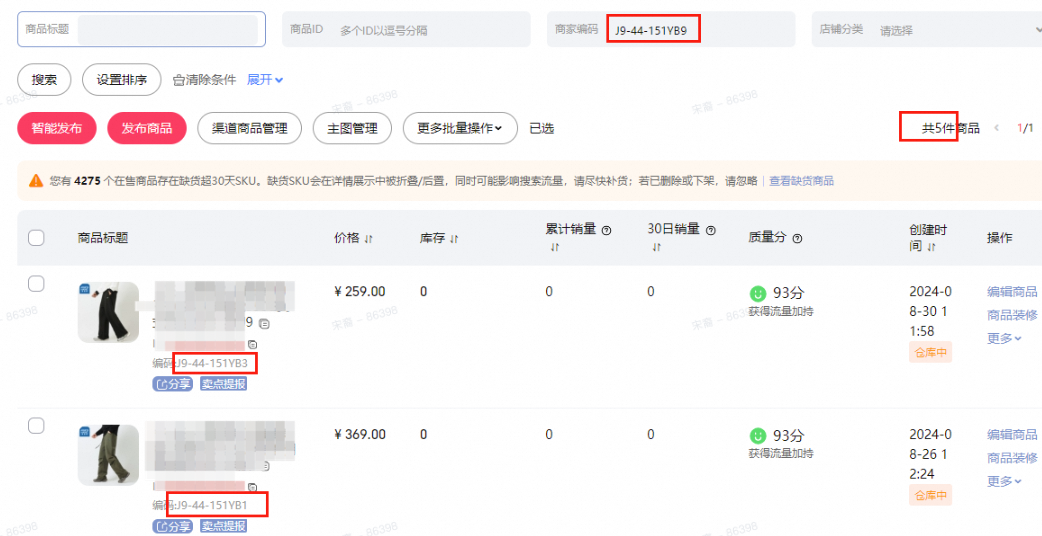Click blue badge on ¥369.00 product thumbnail

[x=84, y=432]
